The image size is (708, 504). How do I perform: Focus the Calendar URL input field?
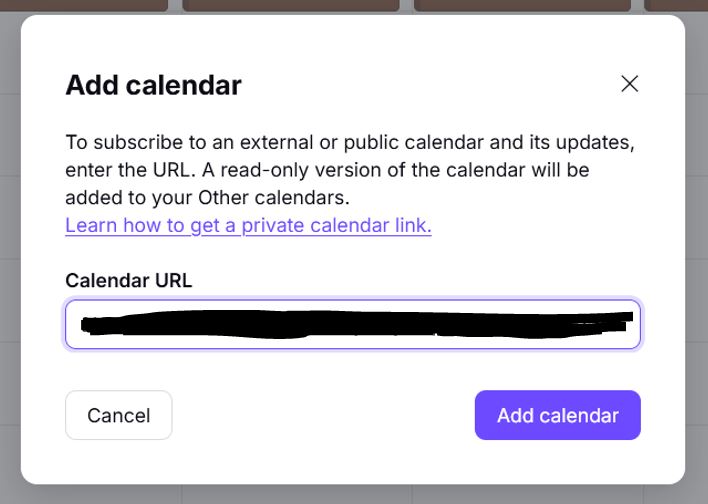(352, 325)
